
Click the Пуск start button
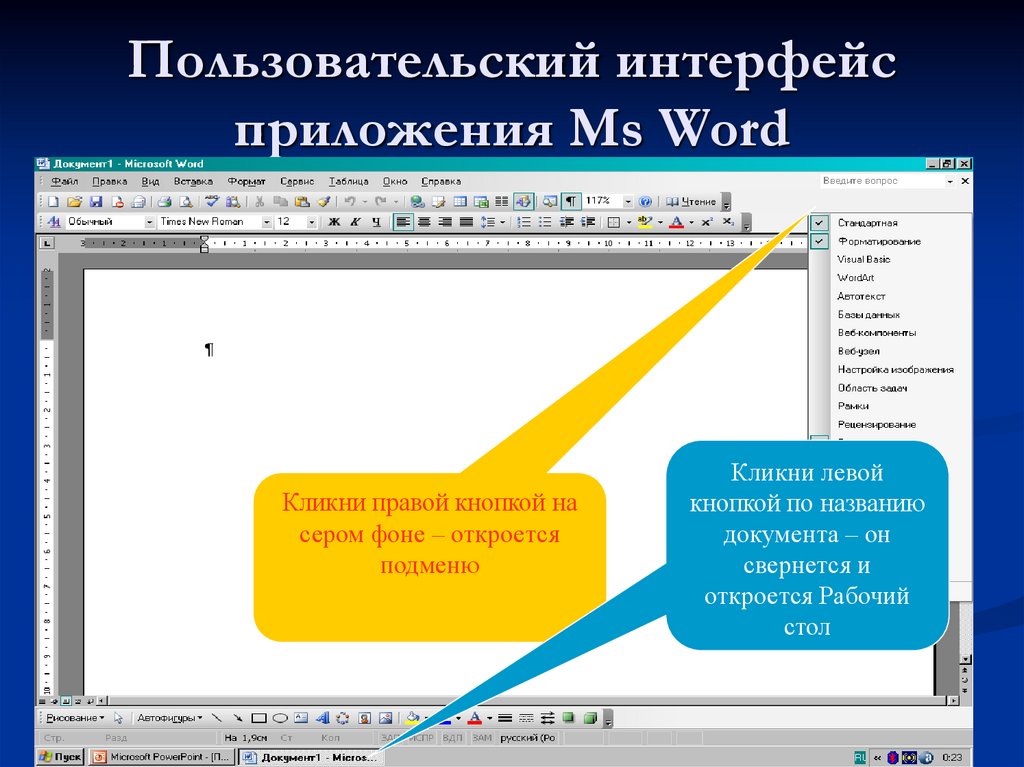(x=61, y=757)
